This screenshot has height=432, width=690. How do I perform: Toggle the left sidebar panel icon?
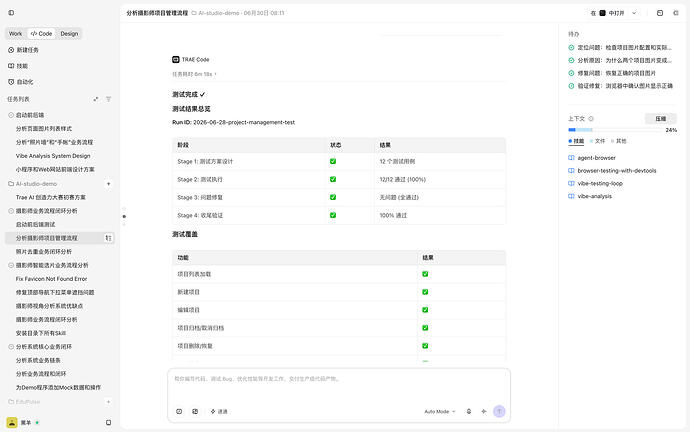[x=11, y=13]
